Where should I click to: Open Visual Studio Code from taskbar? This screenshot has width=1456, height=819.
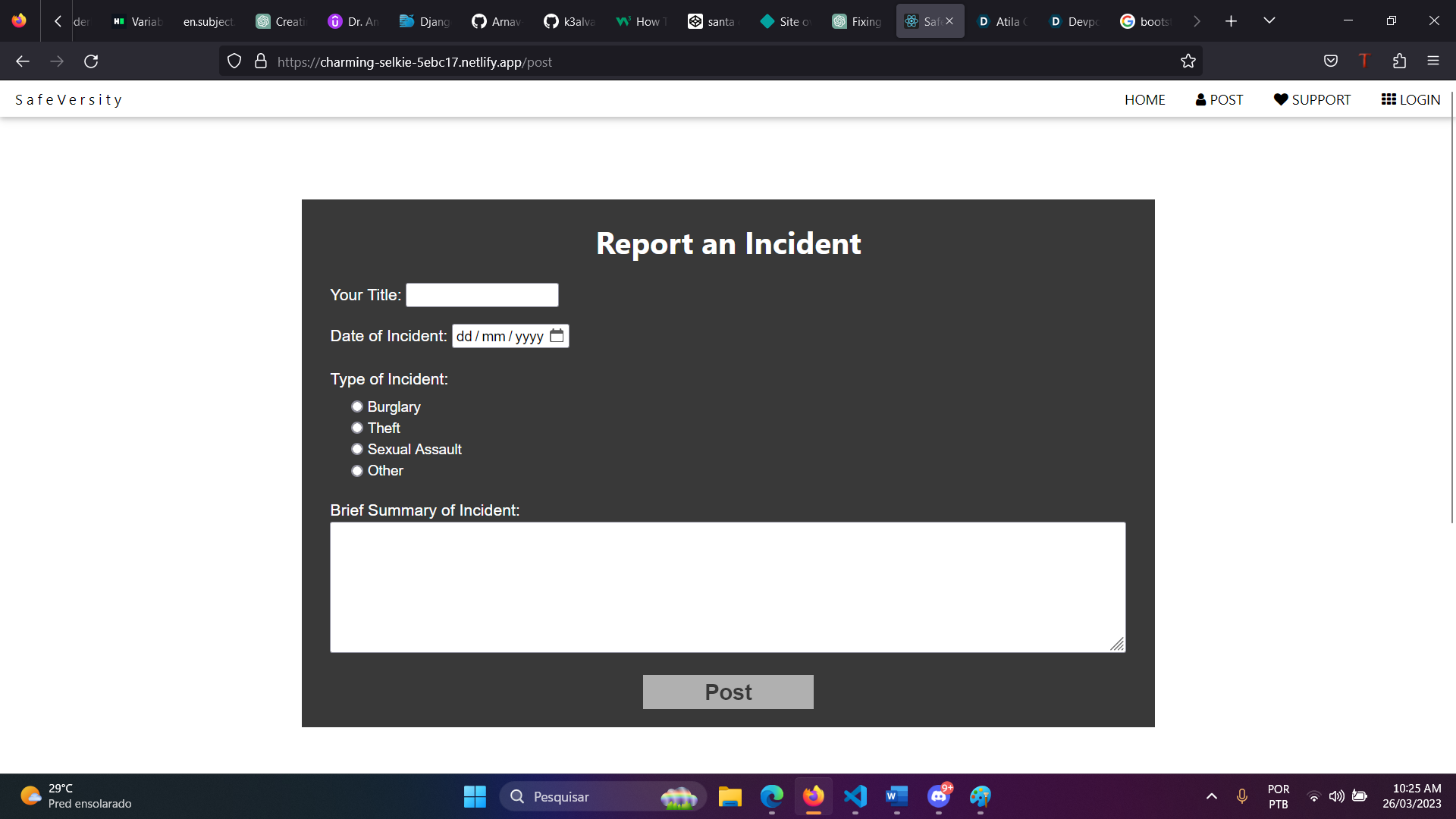855,796
